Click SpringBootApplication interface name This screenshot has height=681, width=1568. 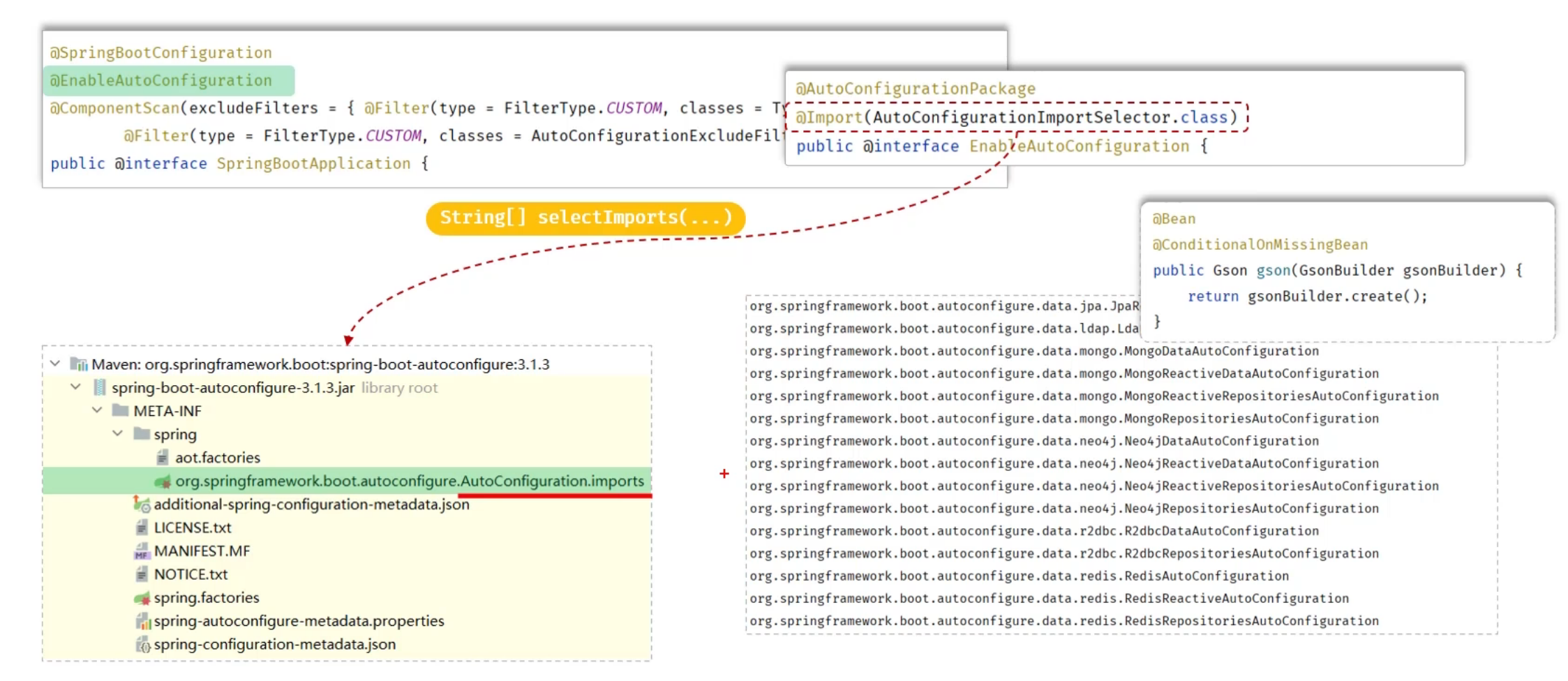313,163
